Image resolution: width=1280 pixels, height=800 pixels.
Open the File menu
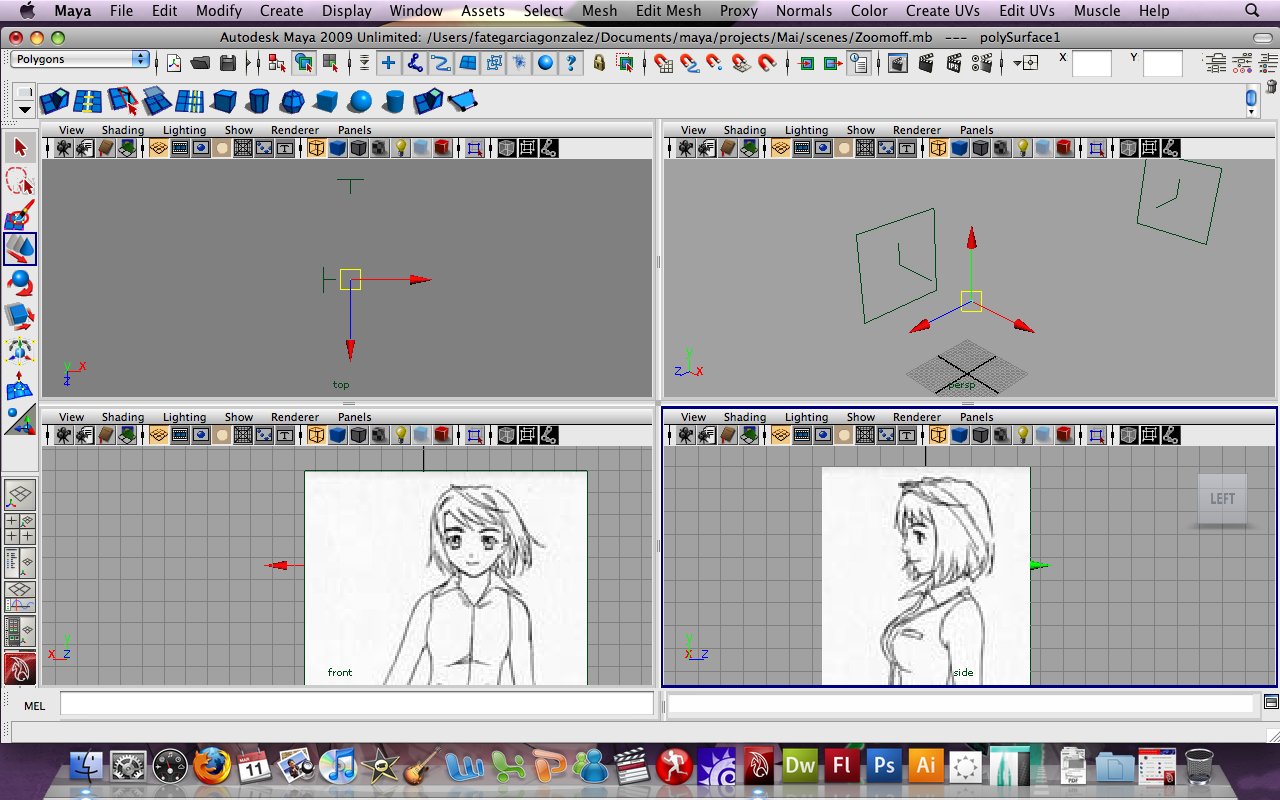tap(121, 11)
